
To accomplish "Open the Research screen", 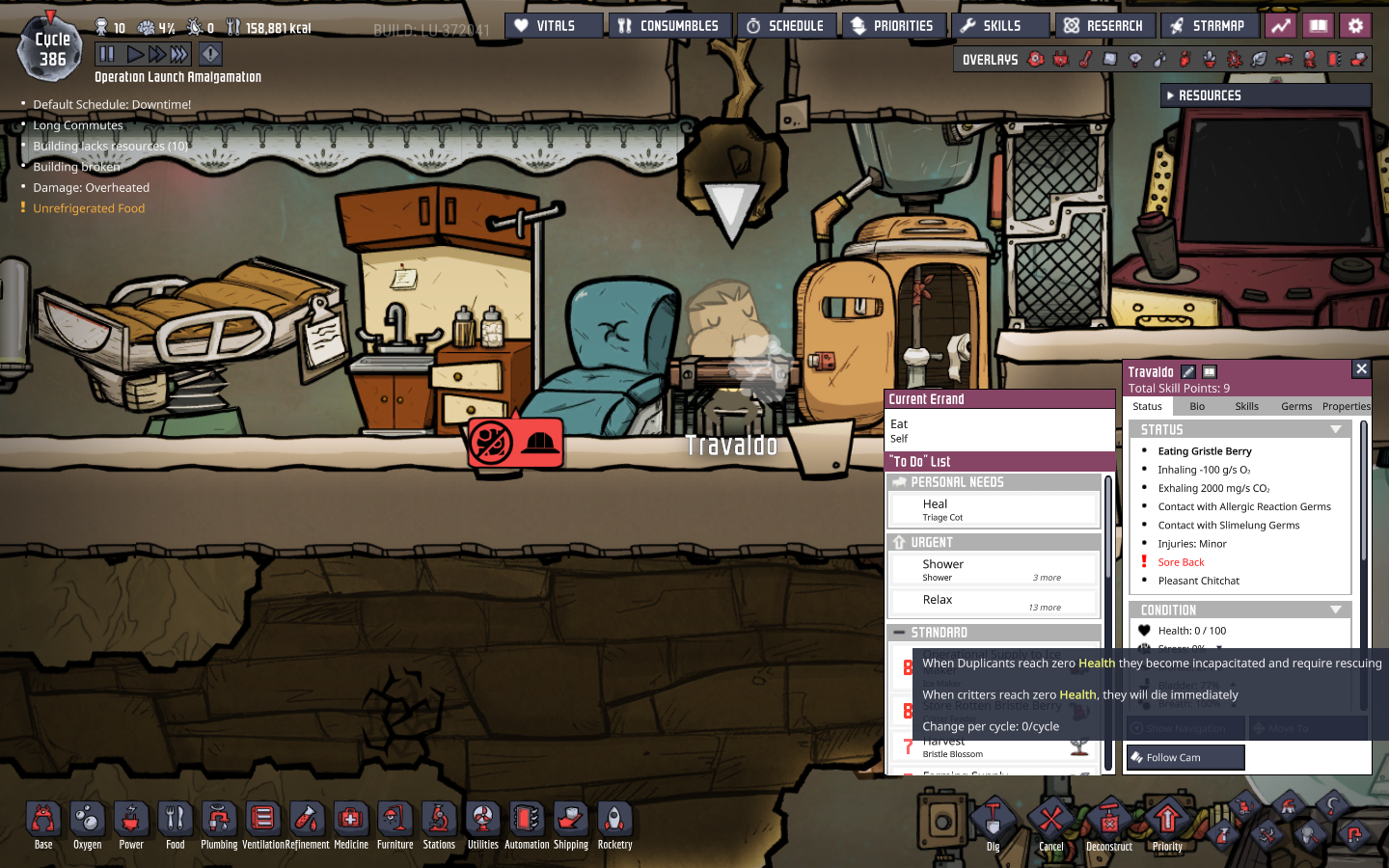I will click(1104, 26).
